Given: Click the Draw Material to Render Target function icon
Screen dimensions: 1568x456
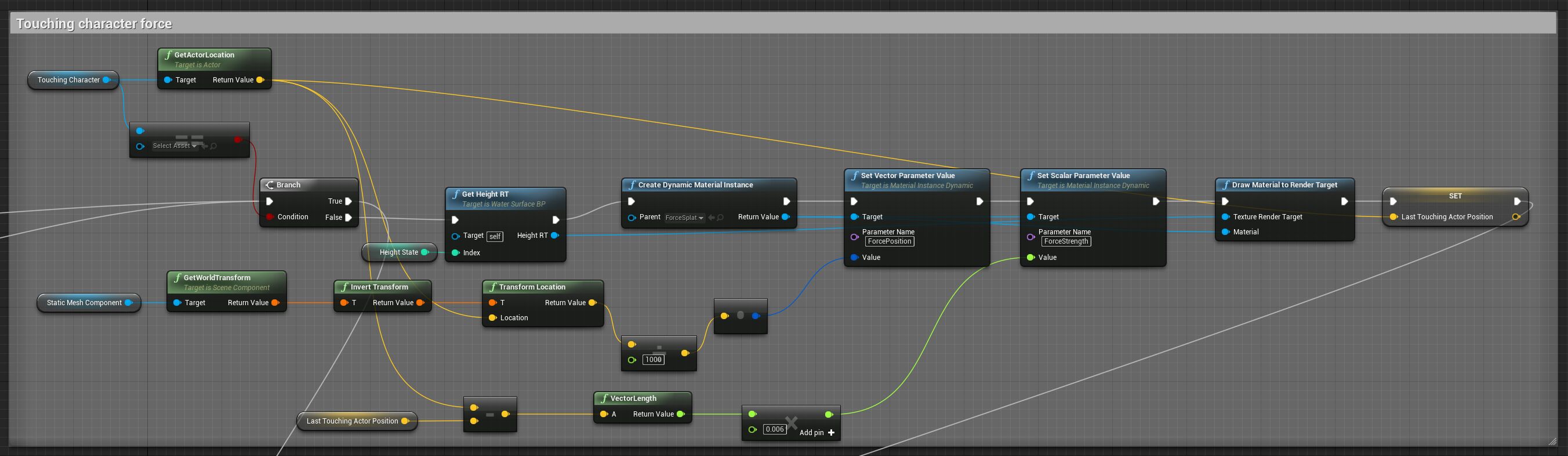Looking at the screenshot, I should pos(1225,185).
